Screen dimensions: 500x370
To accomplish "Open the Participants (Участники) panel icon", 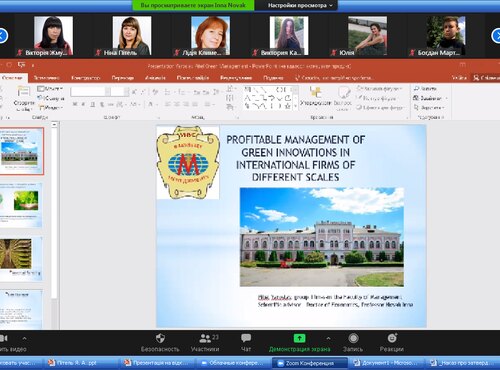I will click(204, 339).
